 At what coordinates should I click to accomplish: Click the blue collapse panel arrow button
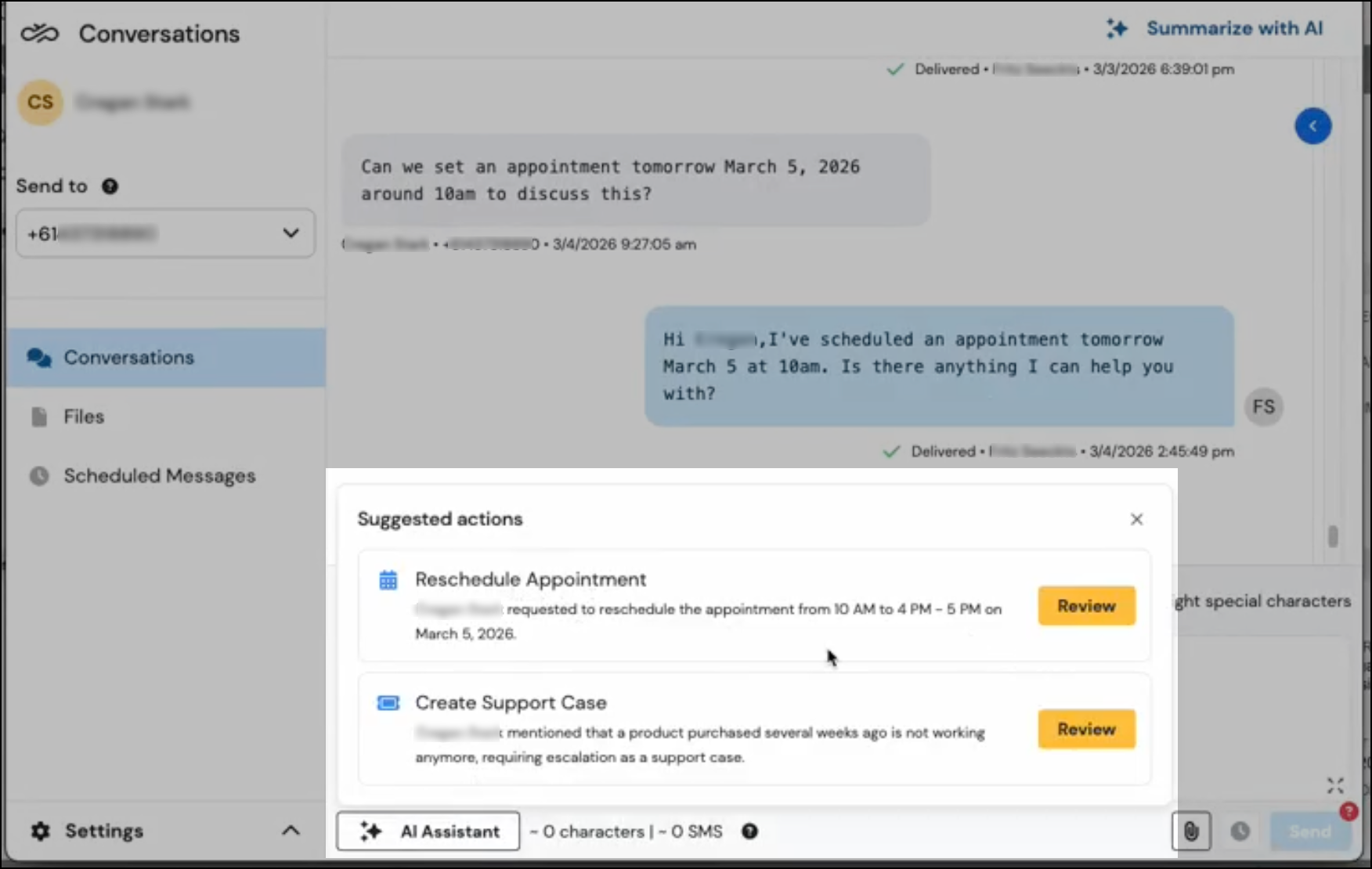[x=1313, y=126]
